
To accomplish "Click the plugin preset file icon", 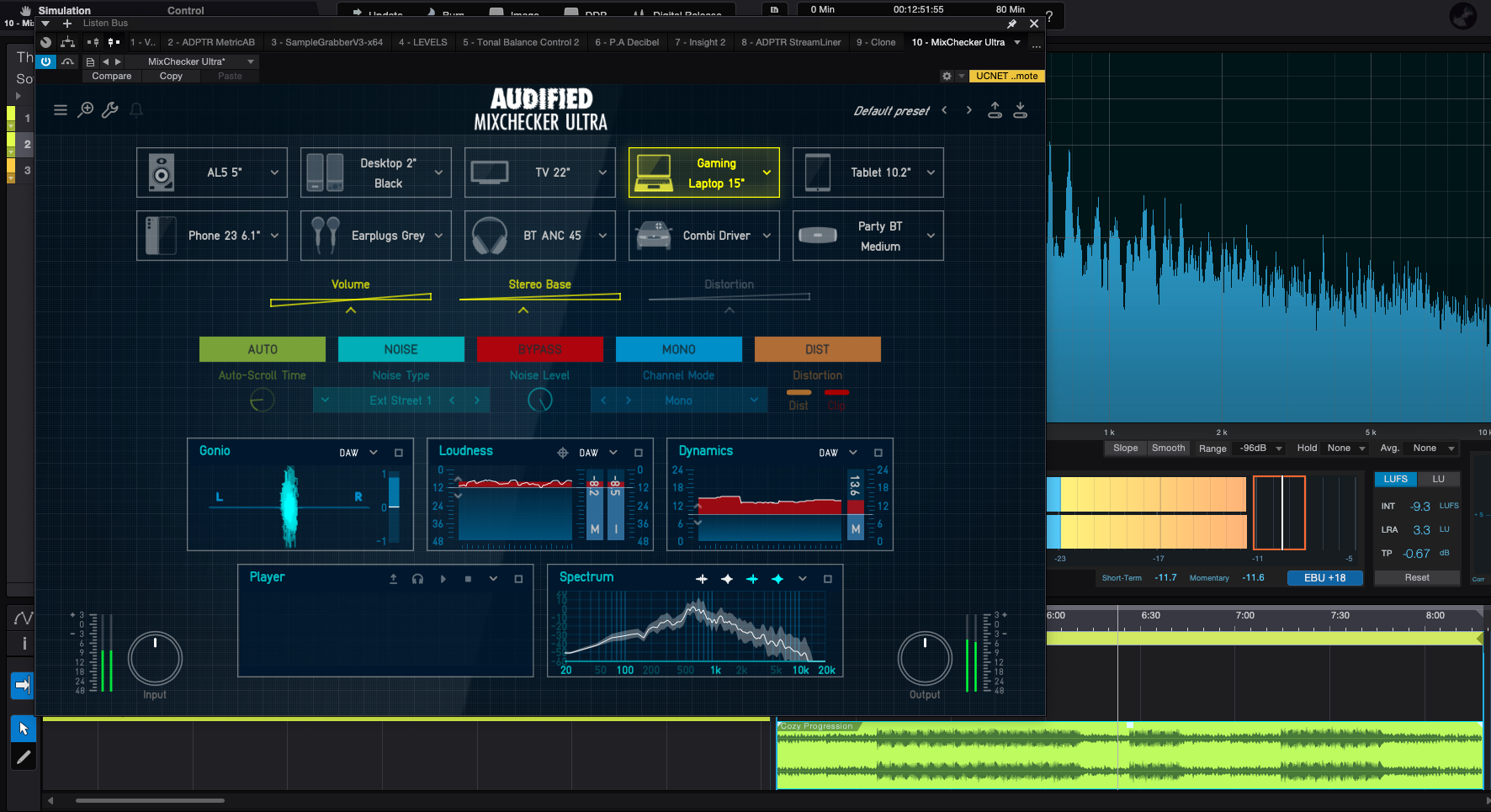I will pos(90,61).
